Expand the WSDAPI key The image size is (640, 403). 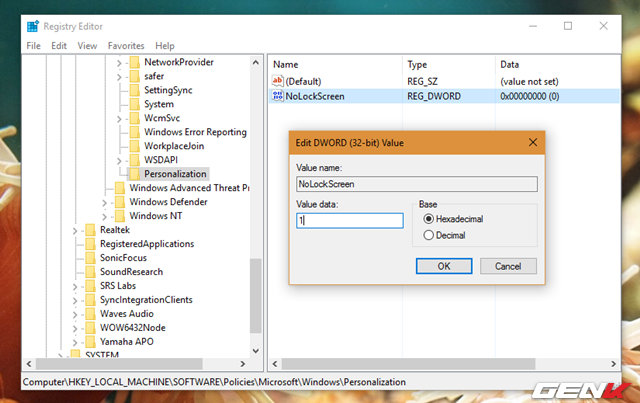tap(119, 161)
